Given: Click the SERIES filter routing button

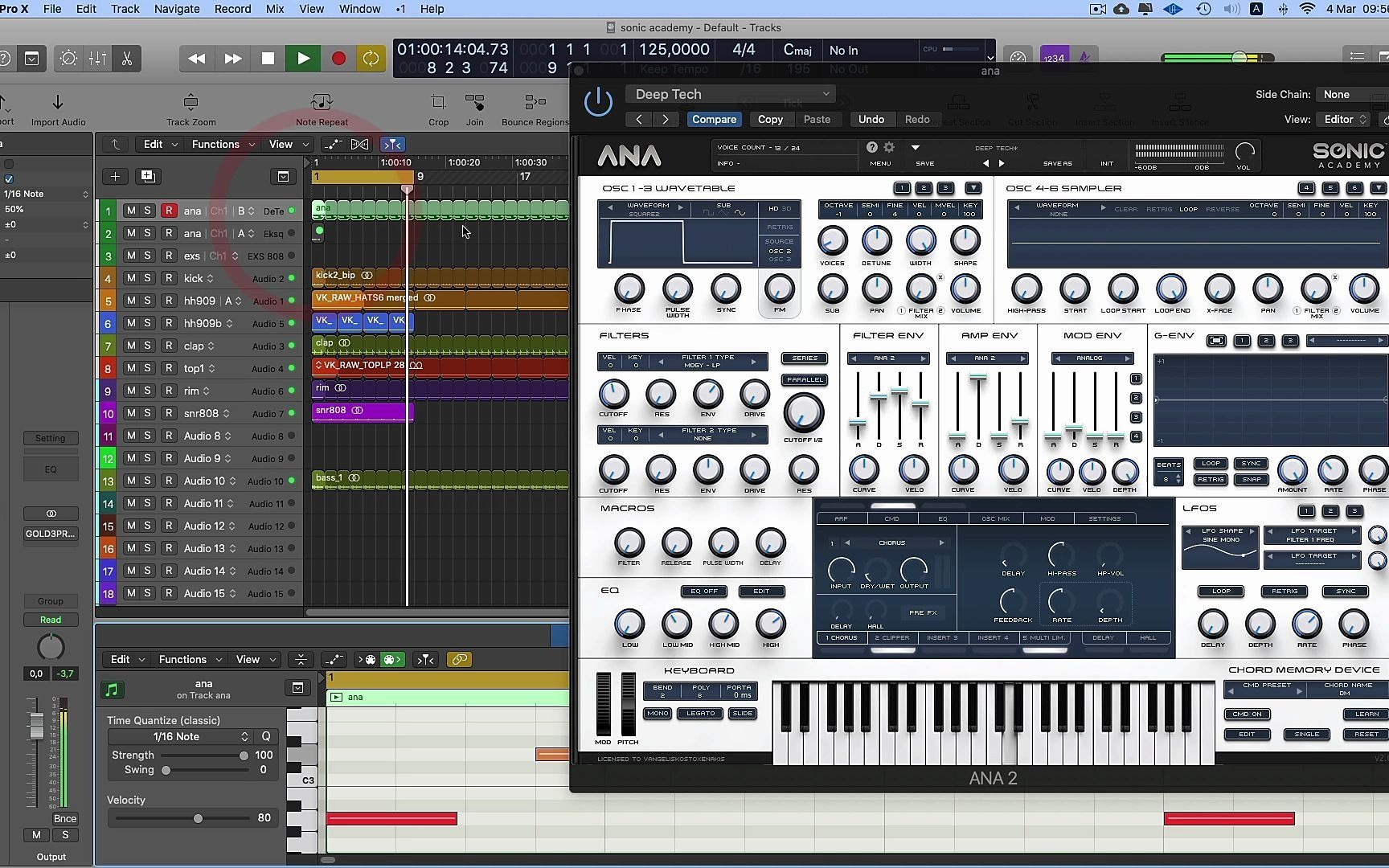Looking at the screenshot, I should click(x=805, y=358).
